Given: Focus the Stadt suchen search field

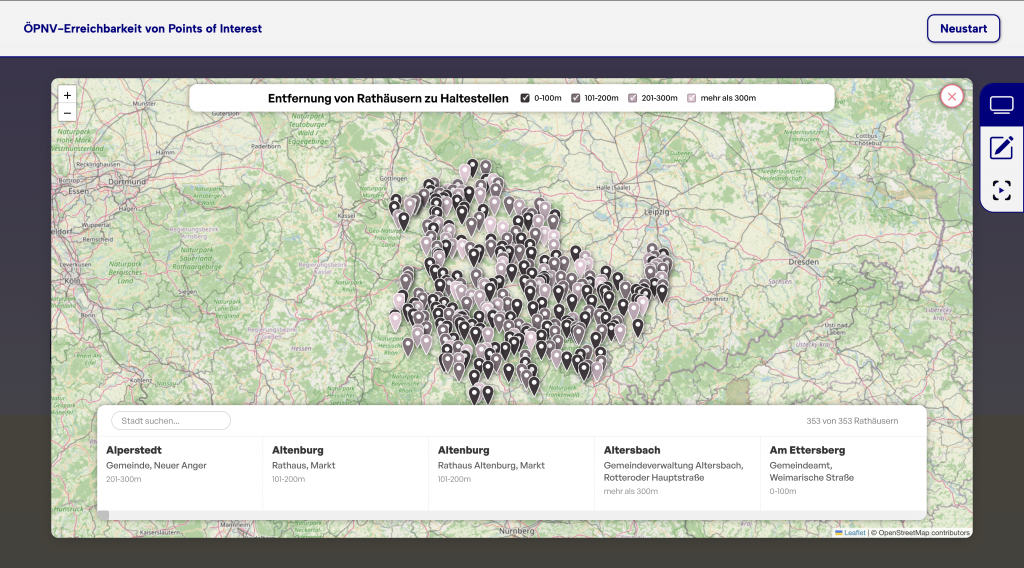Looking at the screenshot, I should click(x=170, y=420).
